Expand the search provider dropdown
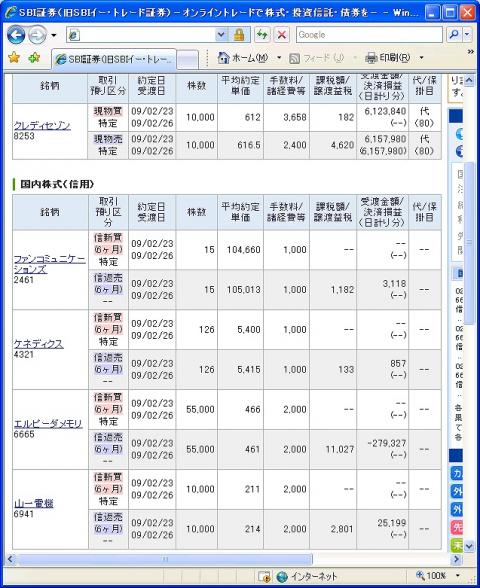Viewport: 480px width, 588px height. (467, 34)
